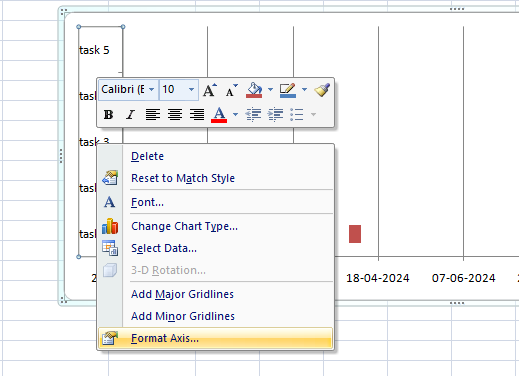
Task: Click Add Minor Gridlines
Action: [x=216, y=316]
